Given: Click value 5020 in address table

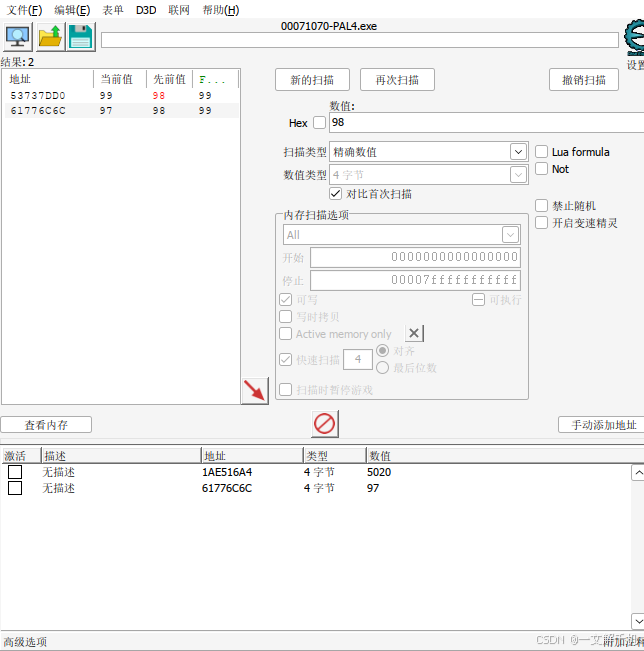Looking at the screenshot, I should 379,472.
